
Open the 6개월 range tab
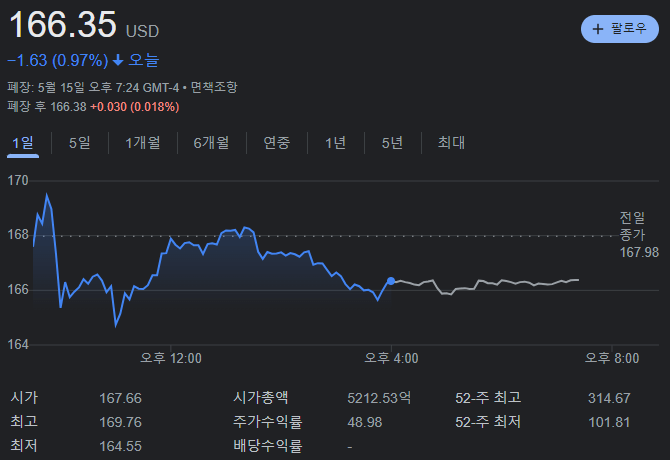[211, 143]
